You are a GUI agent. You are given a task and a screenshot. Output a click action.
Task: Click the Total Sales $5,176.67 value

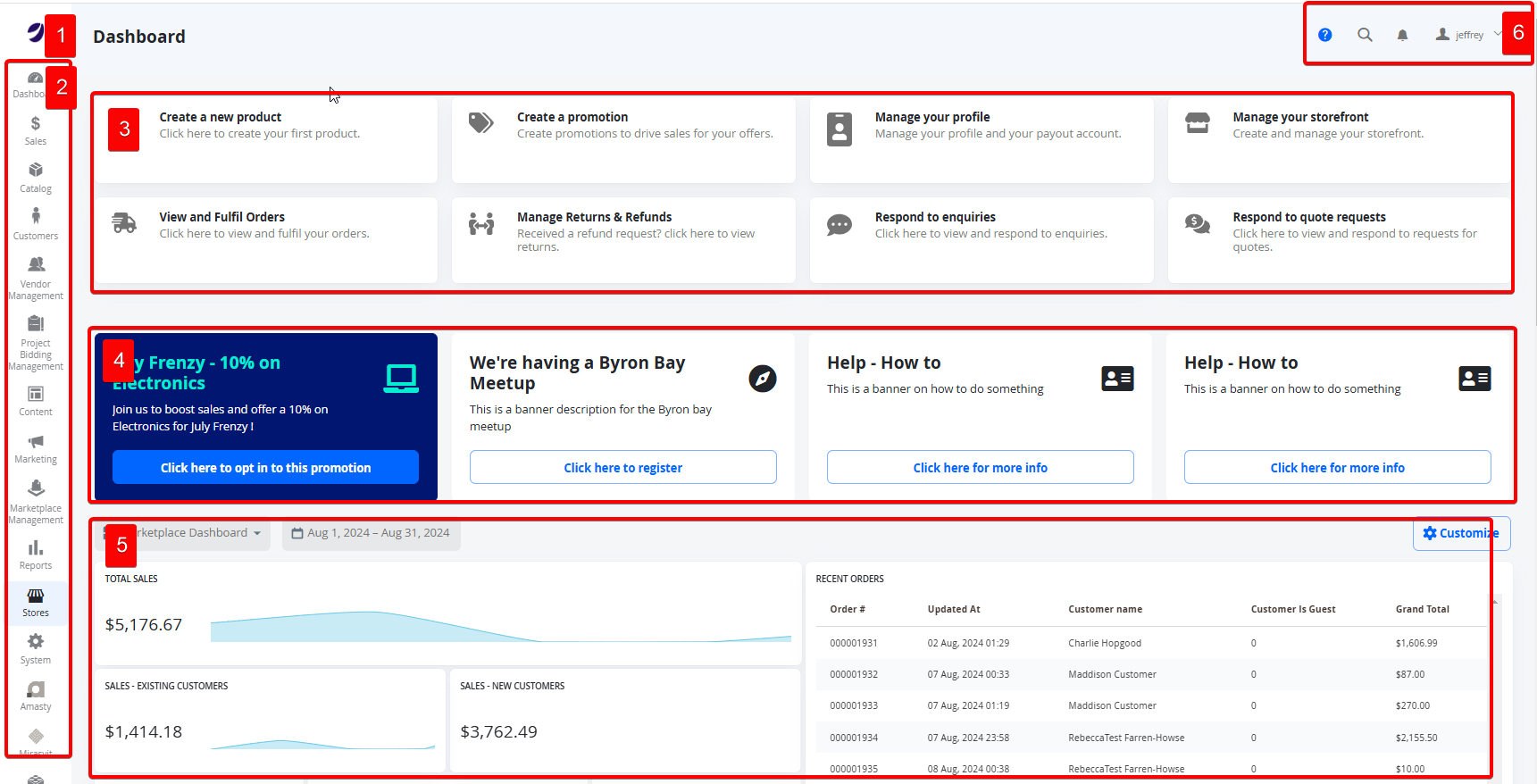click(x=144, y=624)
